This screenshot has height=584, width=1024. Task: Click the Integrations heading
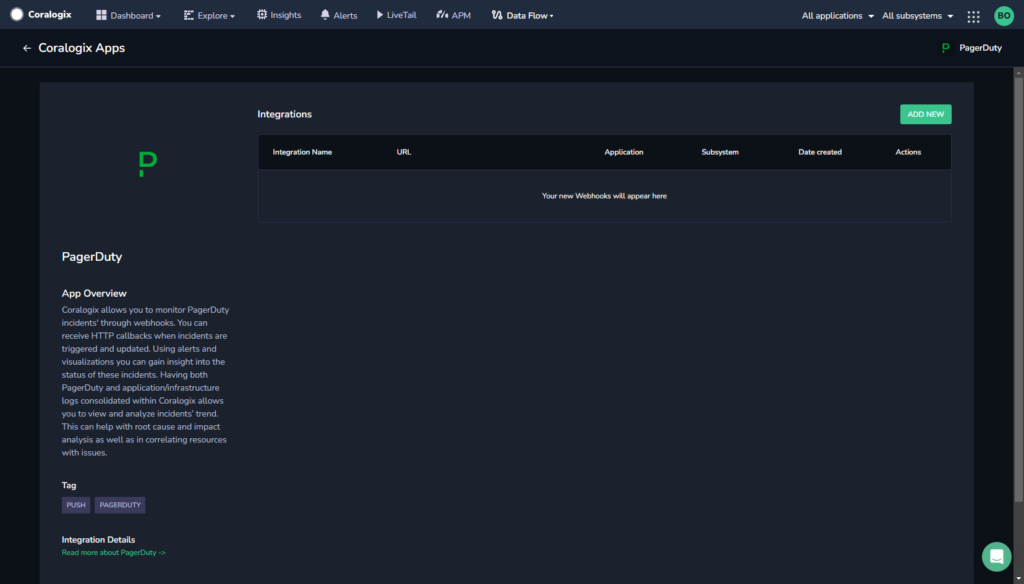click(x=284, y=114)
